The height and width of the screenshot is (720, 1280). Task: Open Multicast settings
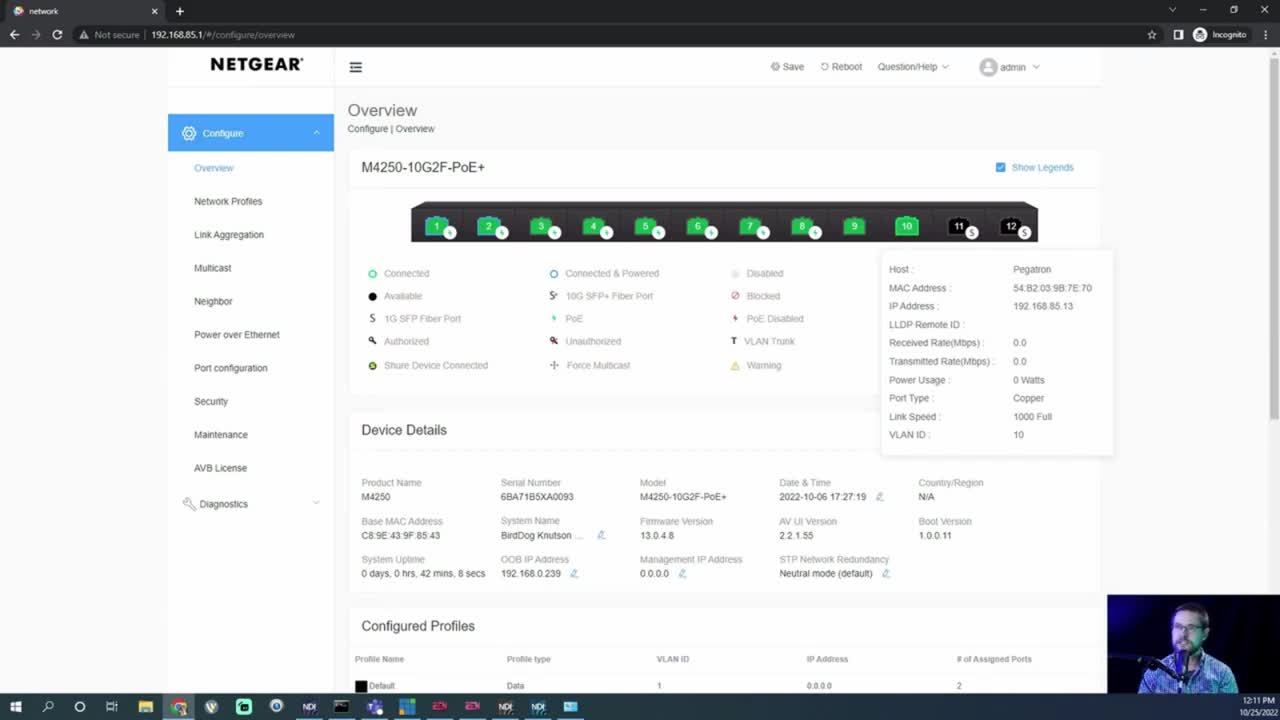point(213,268)
